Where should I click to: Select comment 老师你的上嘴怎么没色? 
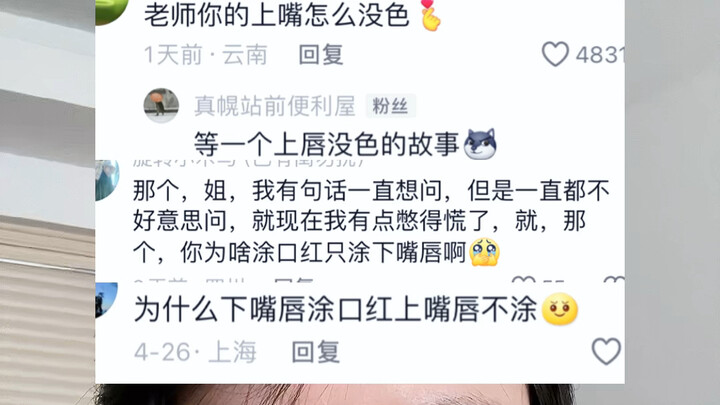[277, 15]
